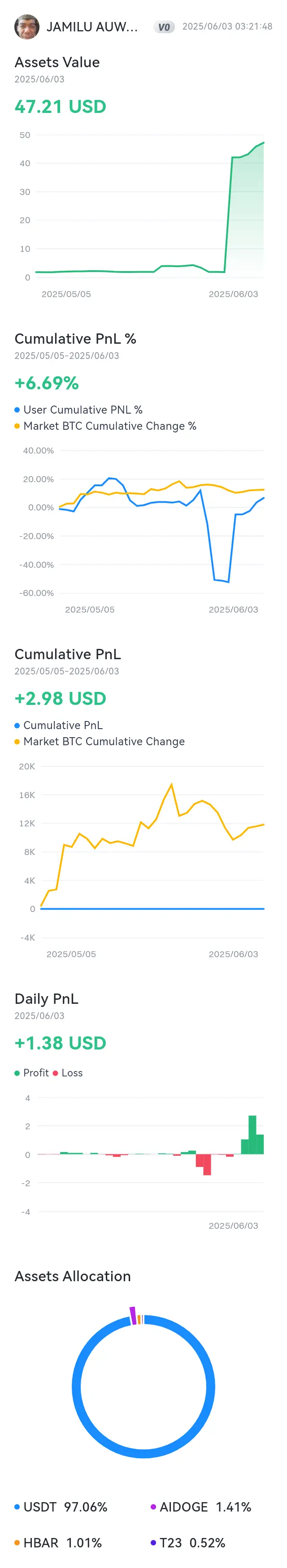The image size is (287, 1568).
Task: Select the Daily PnL section title
Action: [46, 998]
